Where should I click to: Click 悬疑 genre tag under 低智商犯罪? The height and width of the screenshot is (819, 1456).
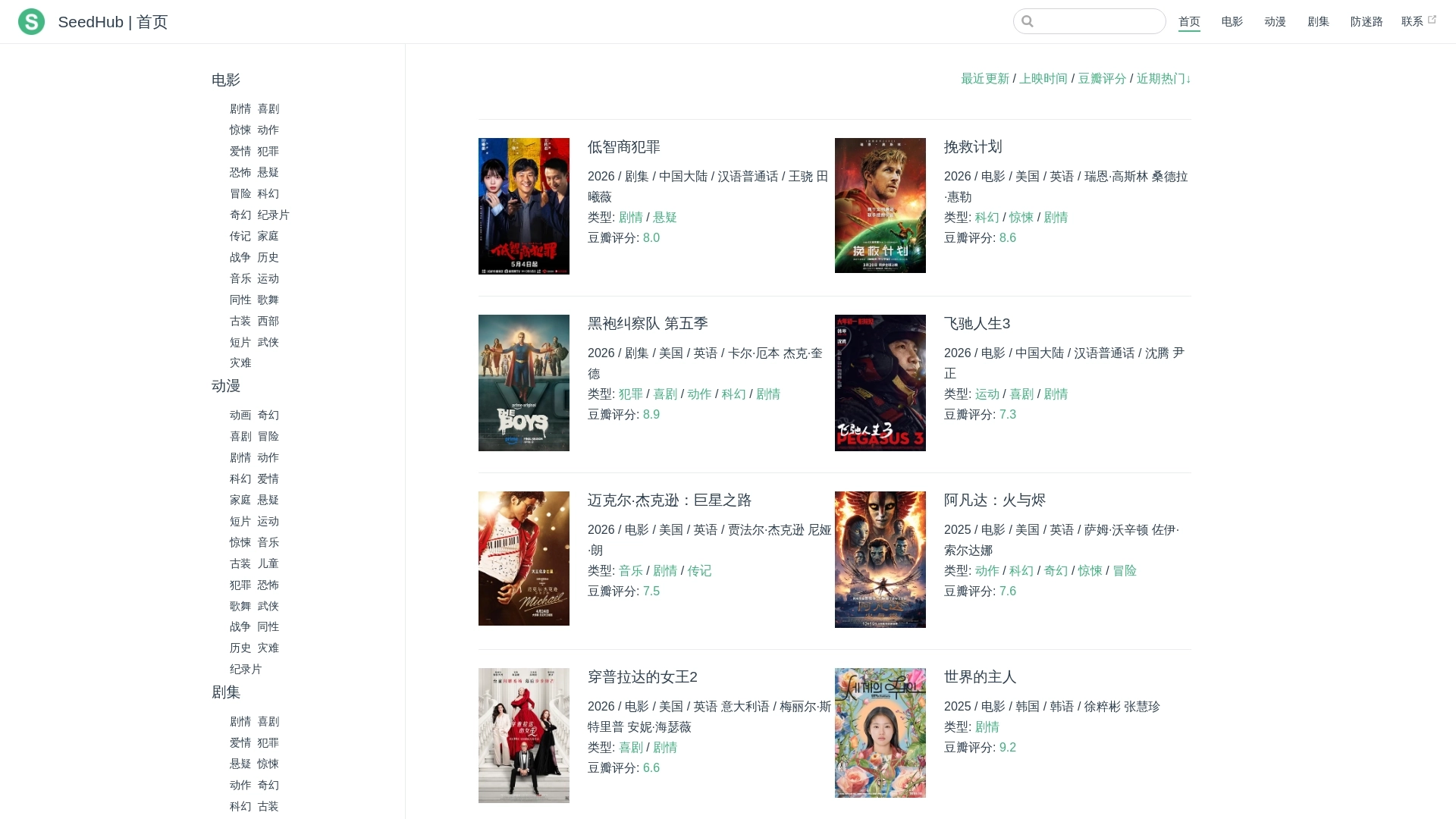click(x=664, y=218)
